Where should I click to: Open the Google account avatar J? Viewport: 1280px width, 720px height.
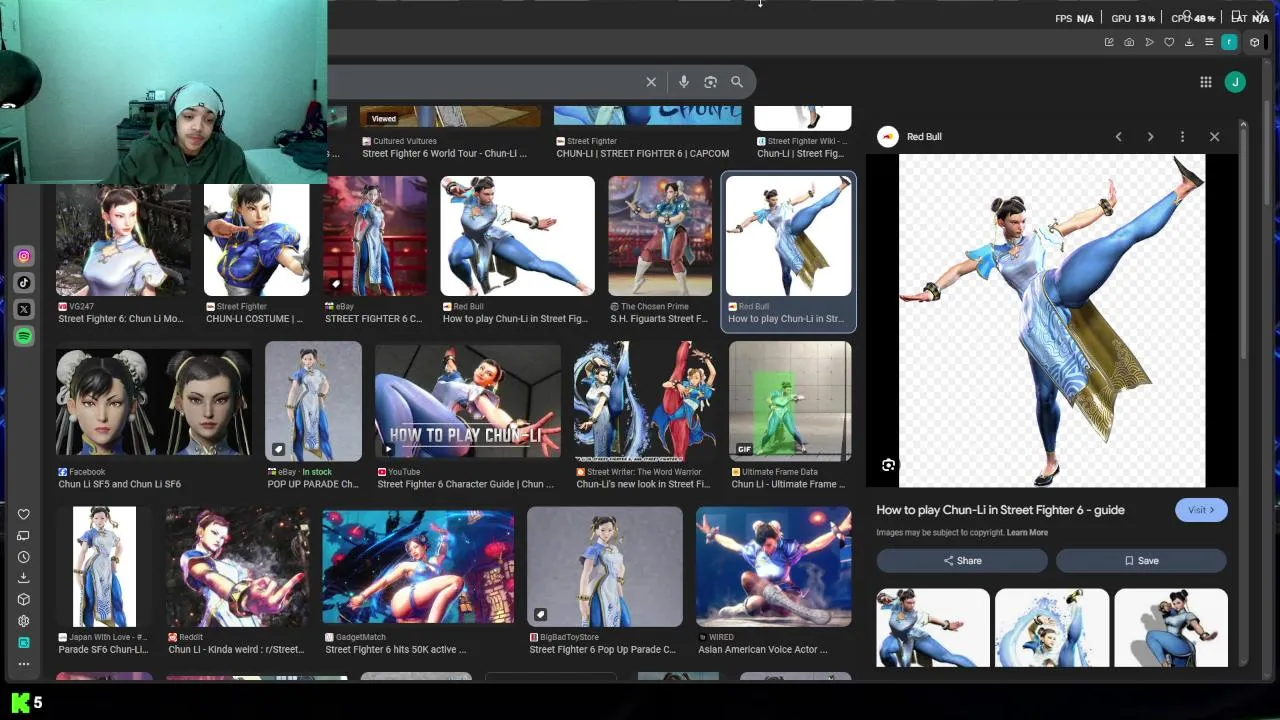click(x=1235, y=82)
